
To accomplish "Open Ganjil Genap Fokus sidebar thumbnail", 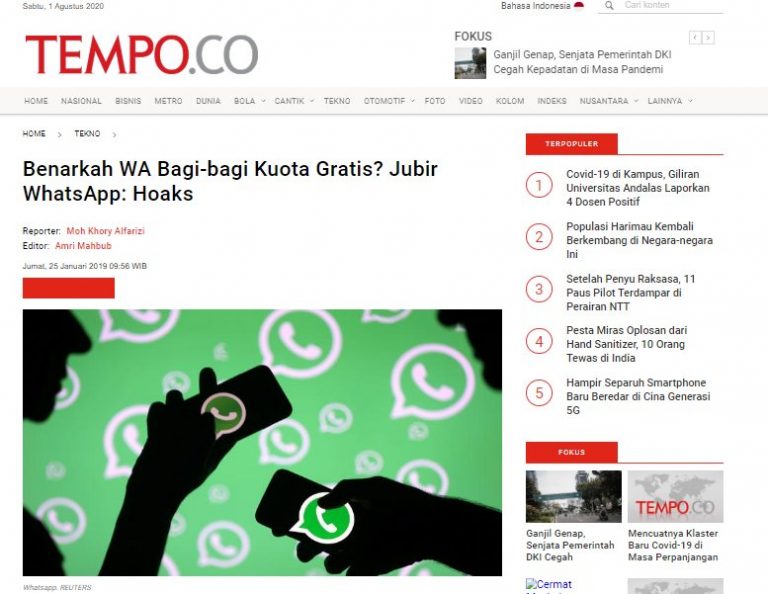I will (x=574, y=496).
